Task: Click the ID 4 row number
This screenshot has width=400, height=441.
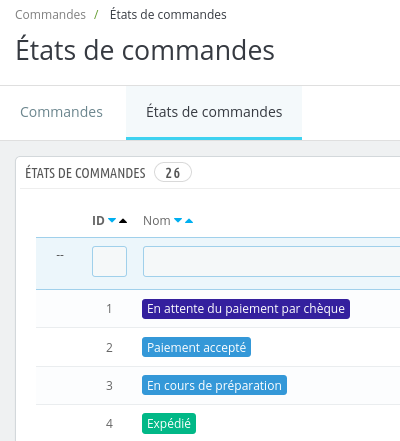Action: pos(109,424)
